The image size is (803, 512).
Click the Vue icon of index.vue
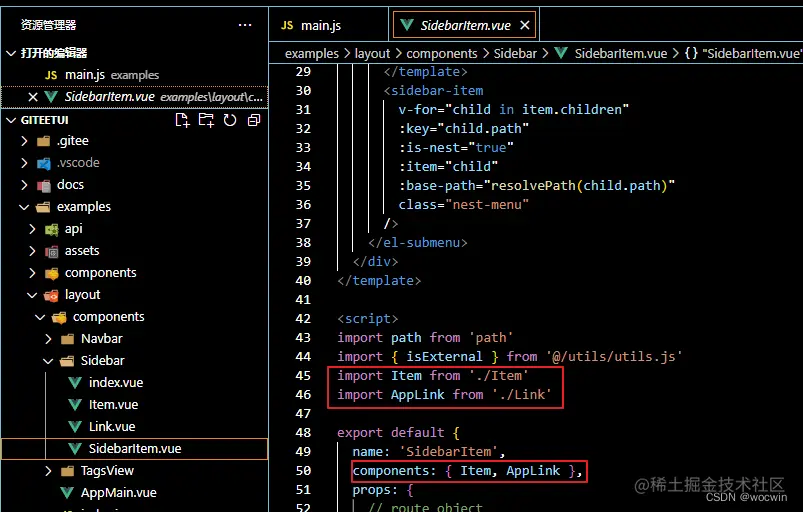pyautogui.click(x=75, y=382)
